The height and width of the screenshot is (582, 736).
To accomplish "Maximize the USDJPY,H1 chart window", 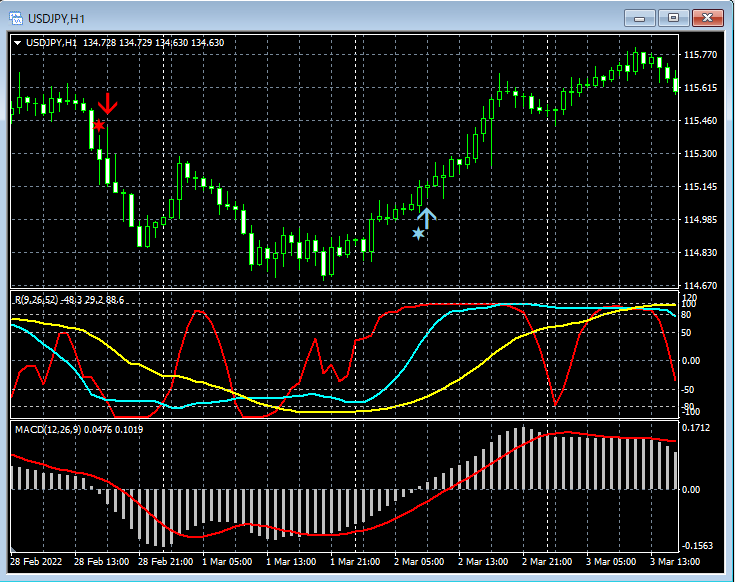I will tap(673, 18).
